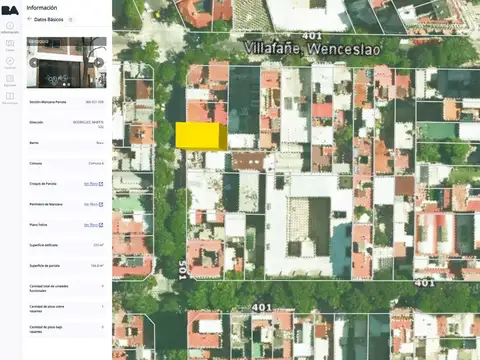
Task: Select the second photo carousel dot
Action: click(x=69, y=84)
